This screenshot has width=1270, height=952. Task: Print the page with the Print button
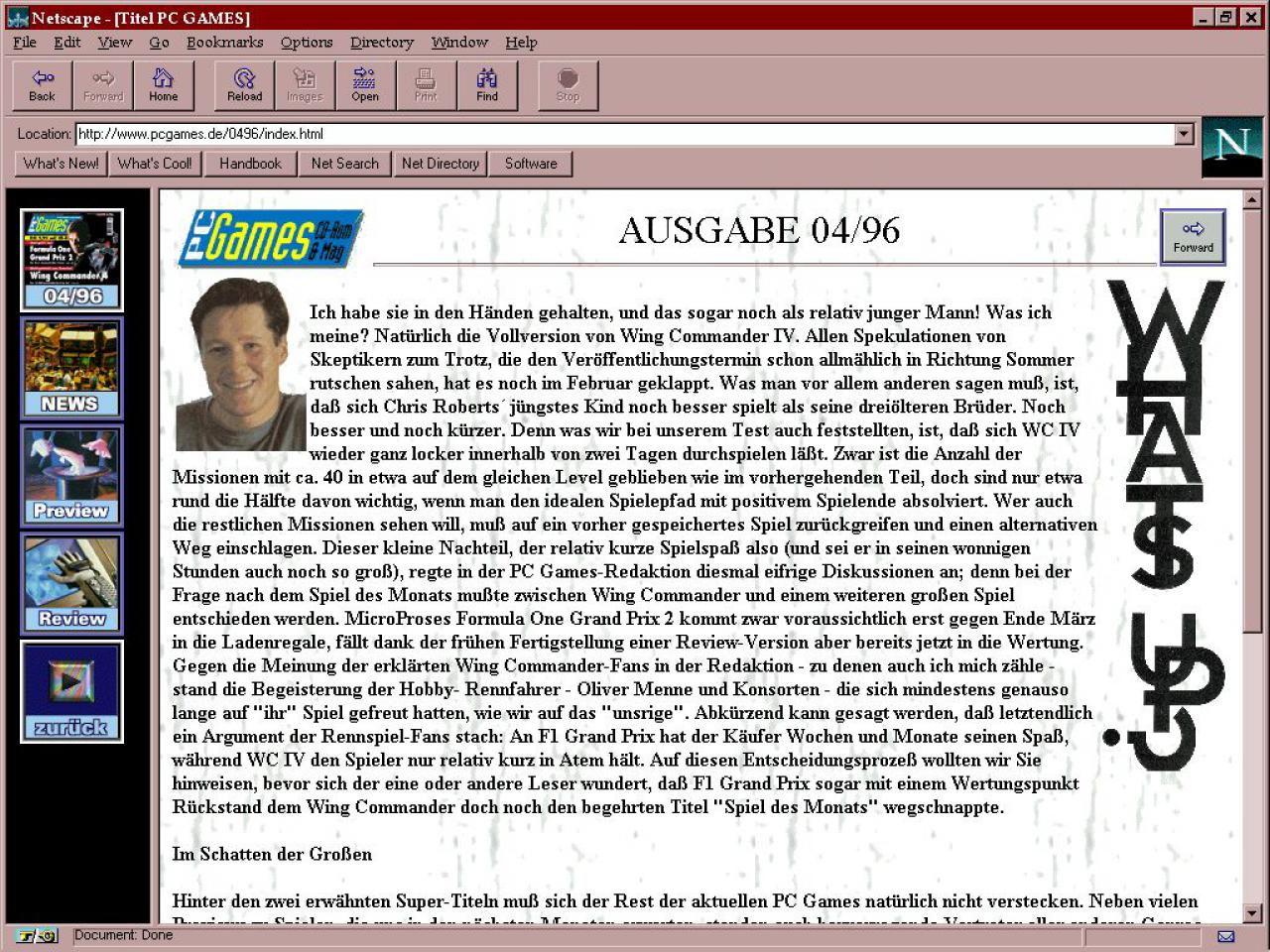click(426, 85)
